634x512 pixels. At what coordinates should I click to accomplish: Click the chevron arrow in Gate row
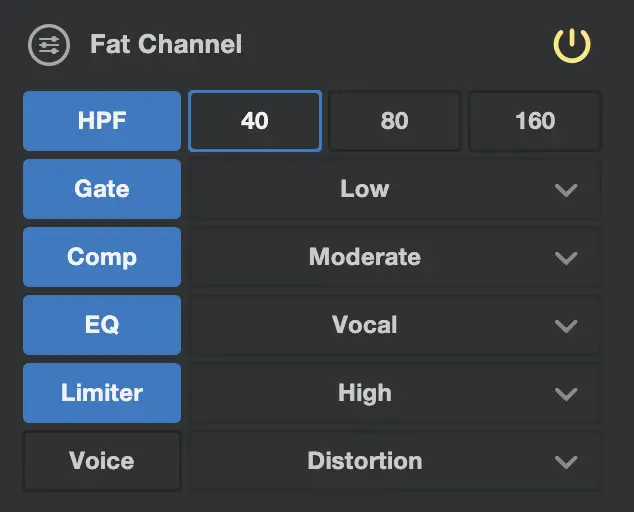[x=566, y=190]
